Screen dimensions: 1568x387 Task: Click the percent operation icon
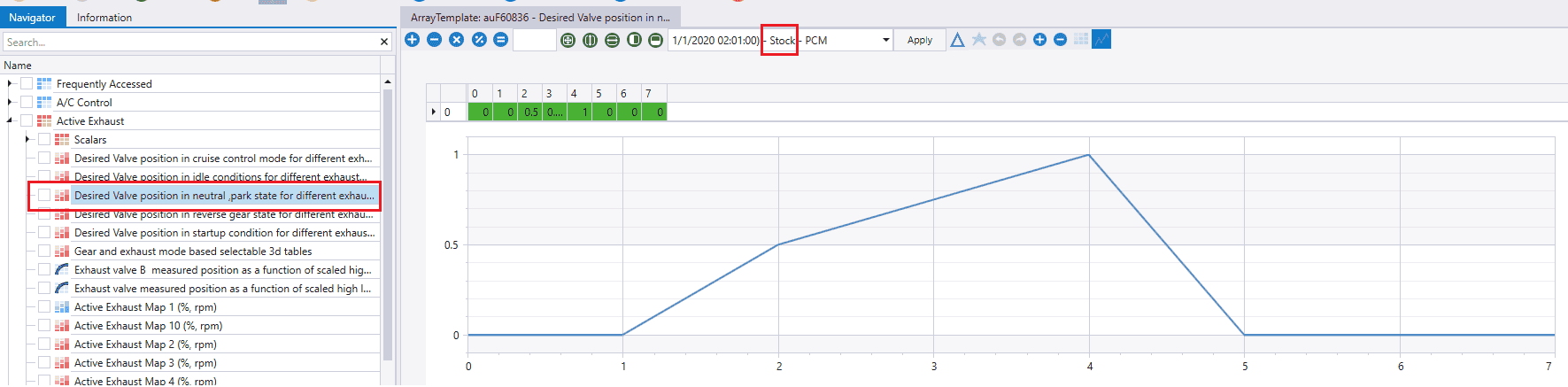coord(479,40)
